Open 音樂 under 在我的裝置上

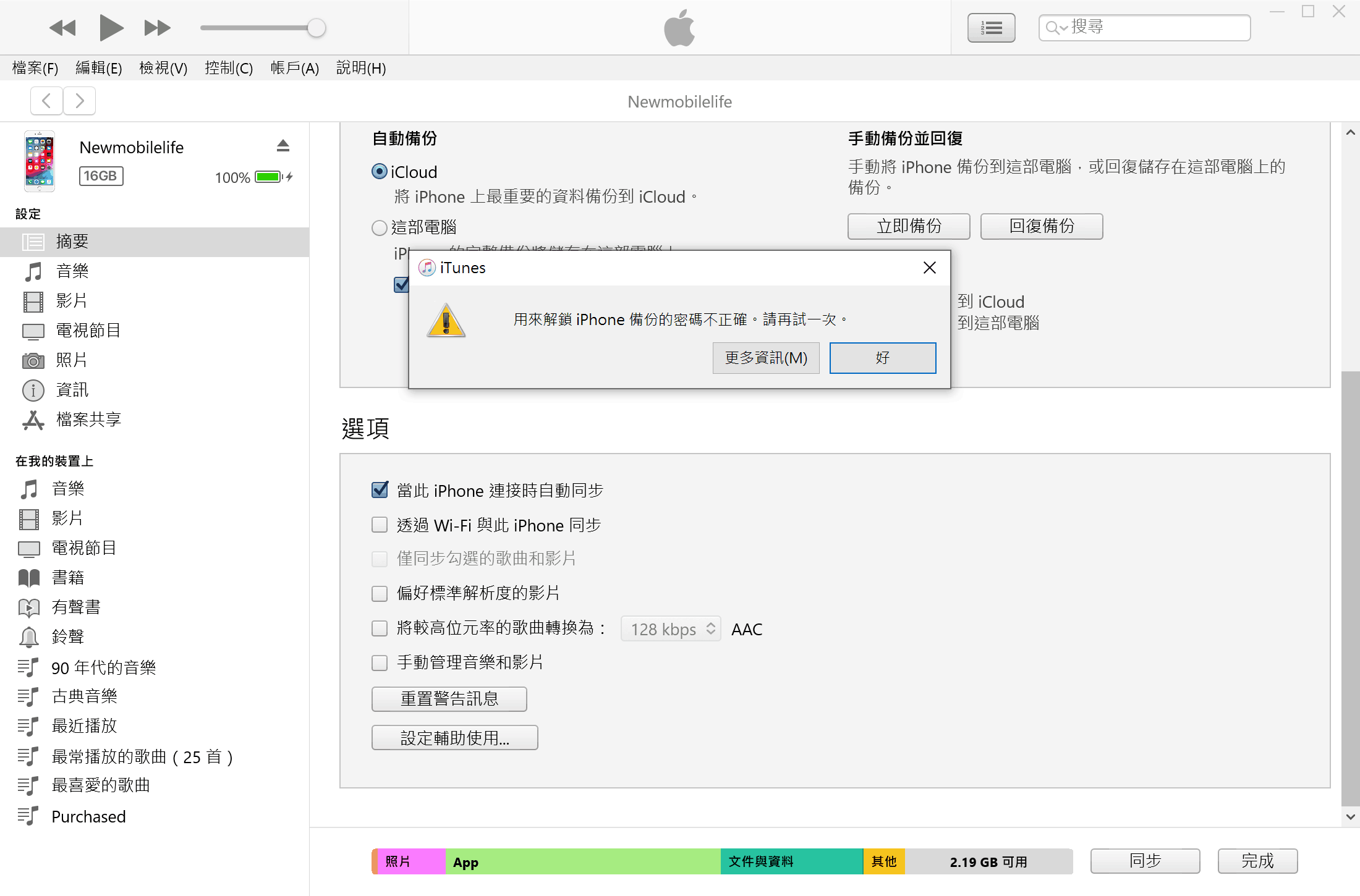pyautogui.click(x=155, y=489)
